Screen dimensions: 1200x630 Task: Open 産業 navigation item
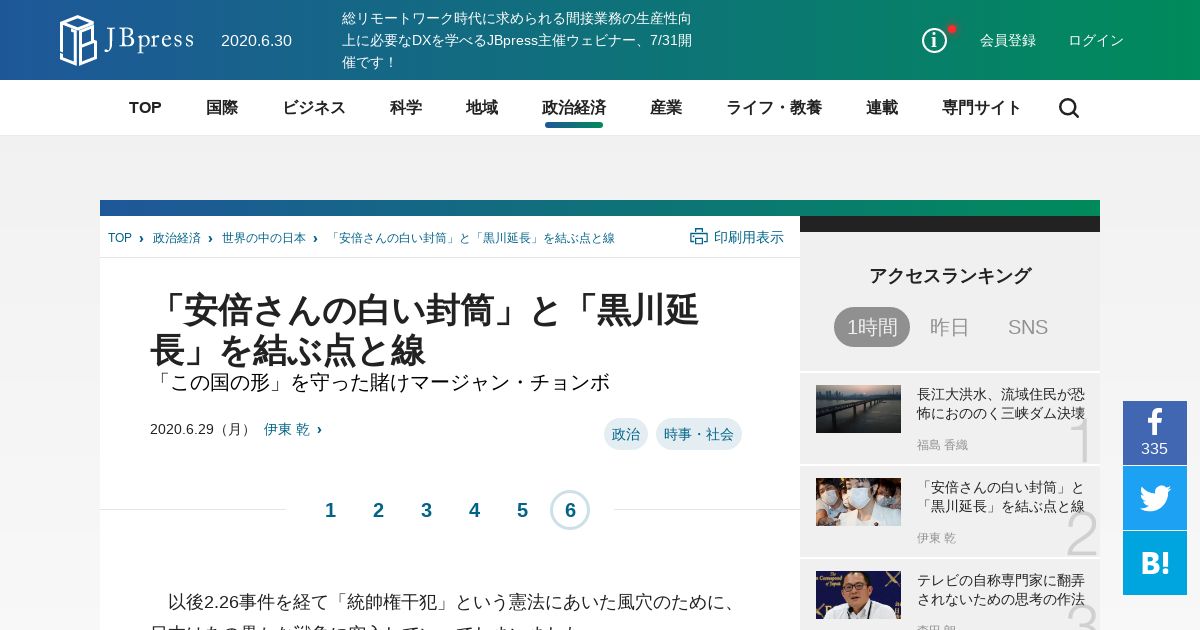666,108
